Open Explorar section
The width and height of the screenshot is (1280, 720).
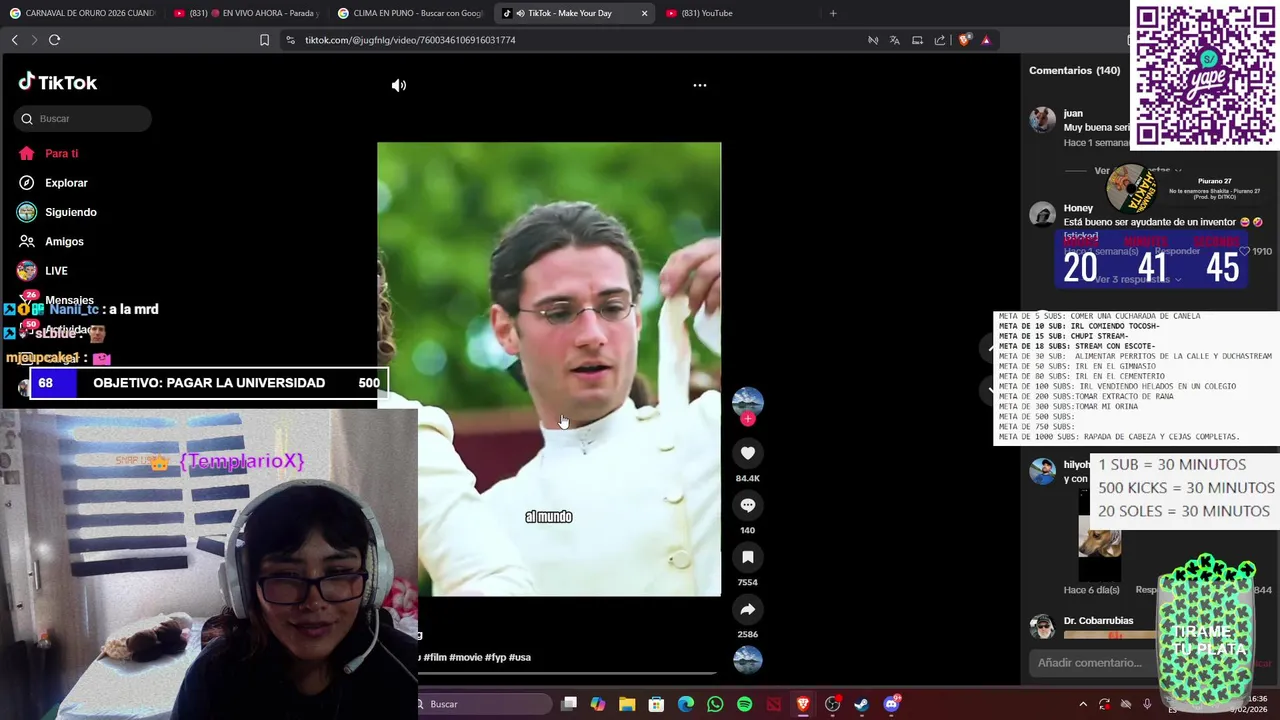[66, 183]
